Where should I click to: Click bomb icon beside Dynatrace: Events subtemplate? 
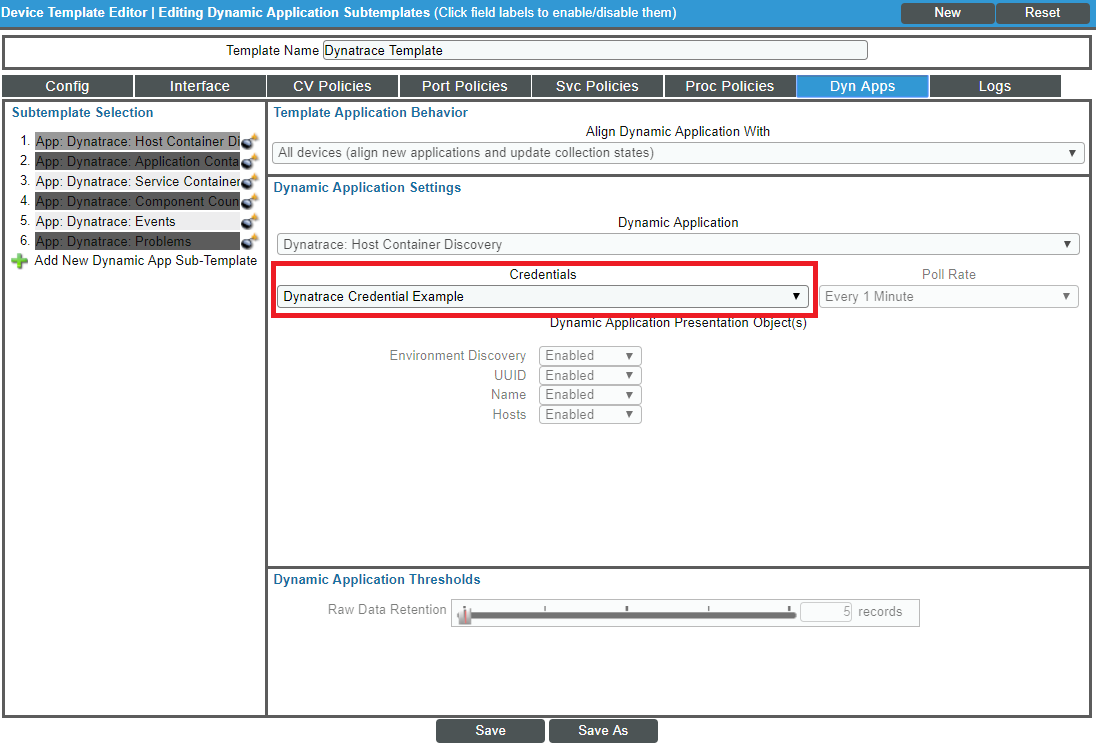[x=250, y=222]
